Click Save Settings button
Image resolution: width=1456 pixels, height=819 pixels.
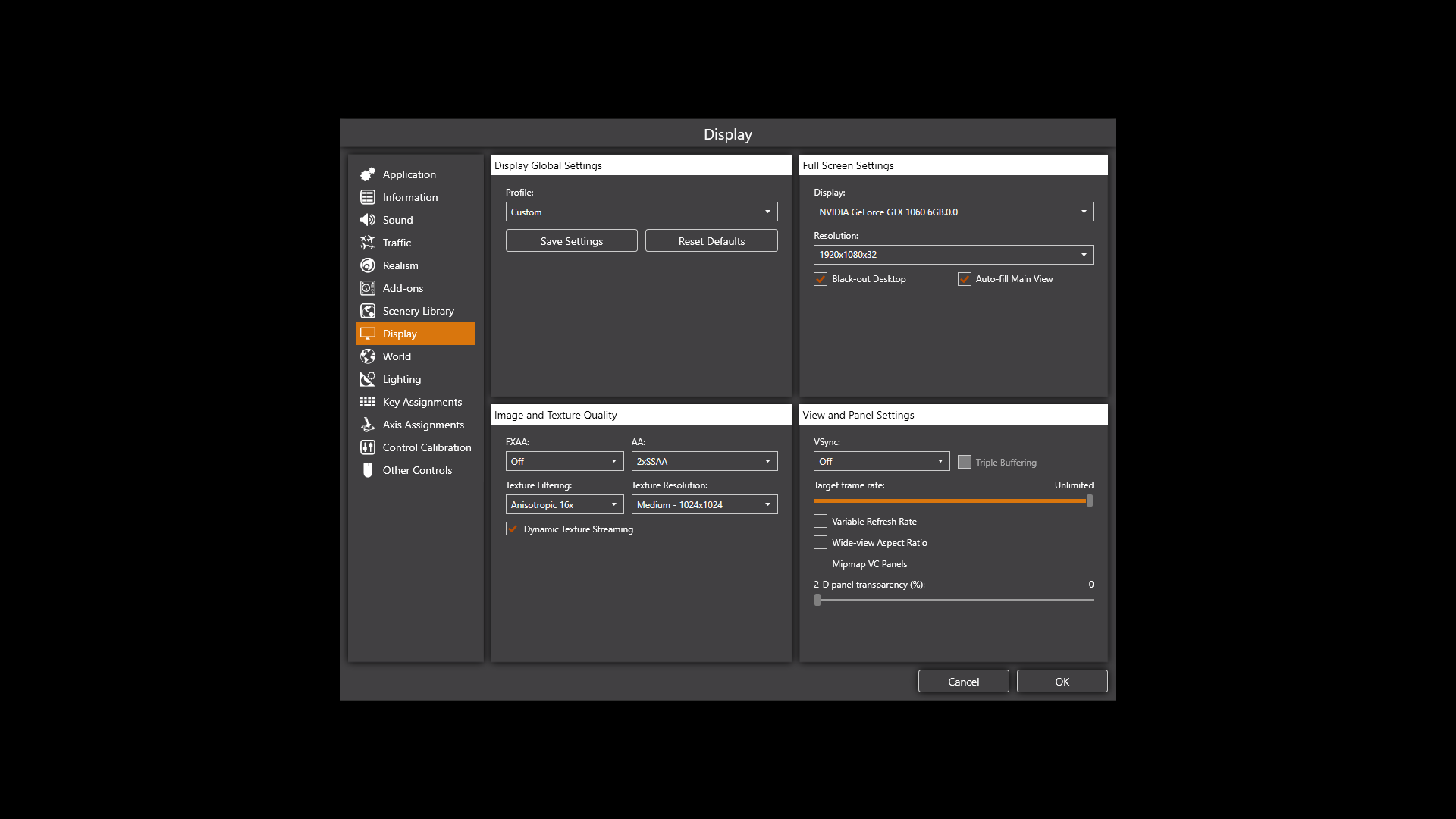pyautogui.click(x=572, y=240)
